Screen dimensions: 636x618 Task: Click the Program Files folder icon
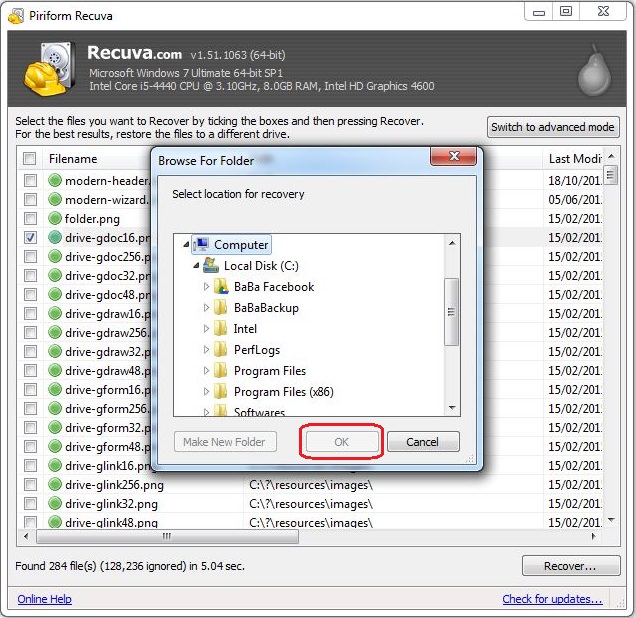click(220, 370)
